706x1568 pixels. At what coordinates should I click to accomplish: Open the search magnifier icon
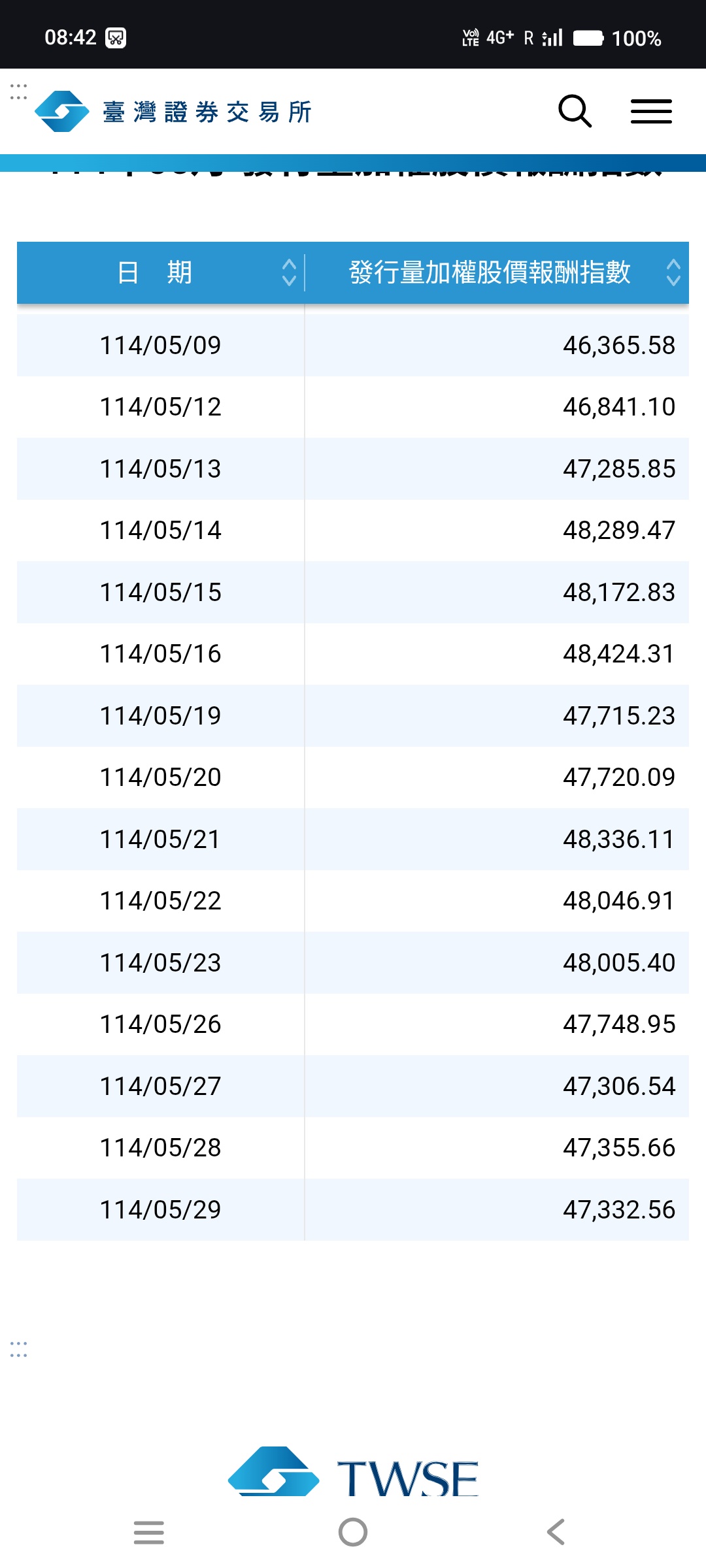pos(575,111)
